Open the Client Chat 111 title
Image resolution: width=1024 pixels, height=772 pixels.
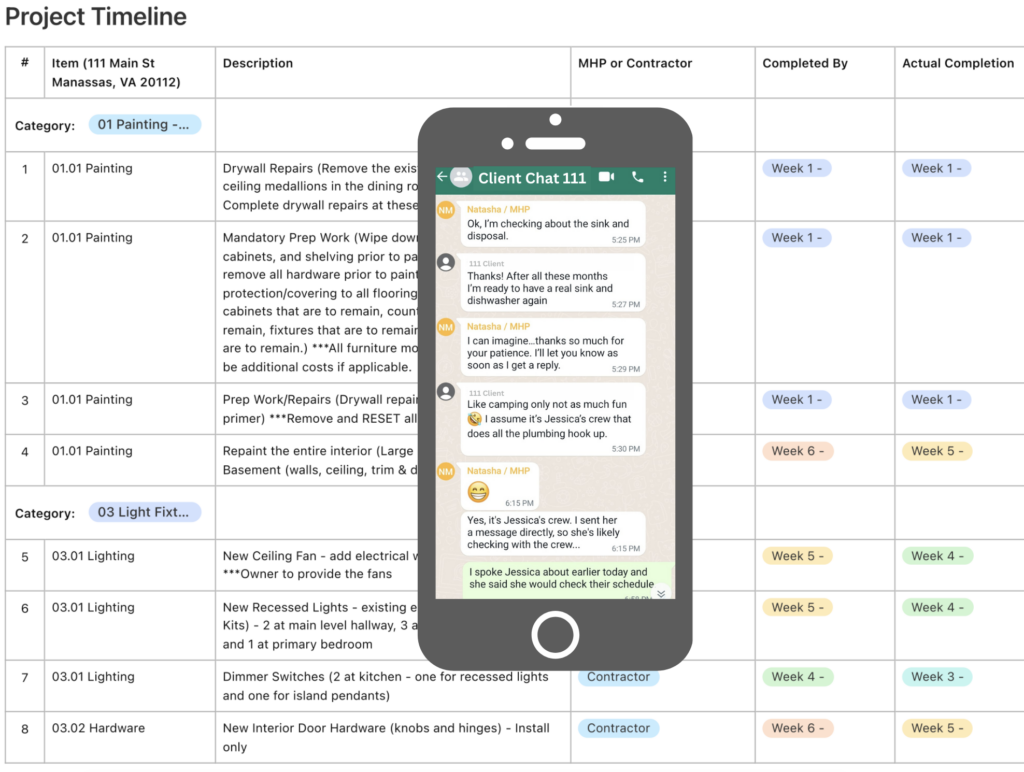(532, 178)
